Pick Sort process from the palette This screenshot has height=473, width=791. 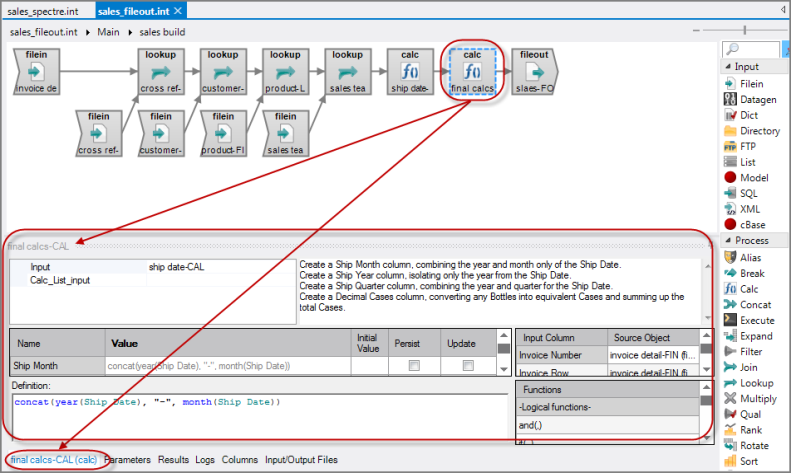point(741,461)
